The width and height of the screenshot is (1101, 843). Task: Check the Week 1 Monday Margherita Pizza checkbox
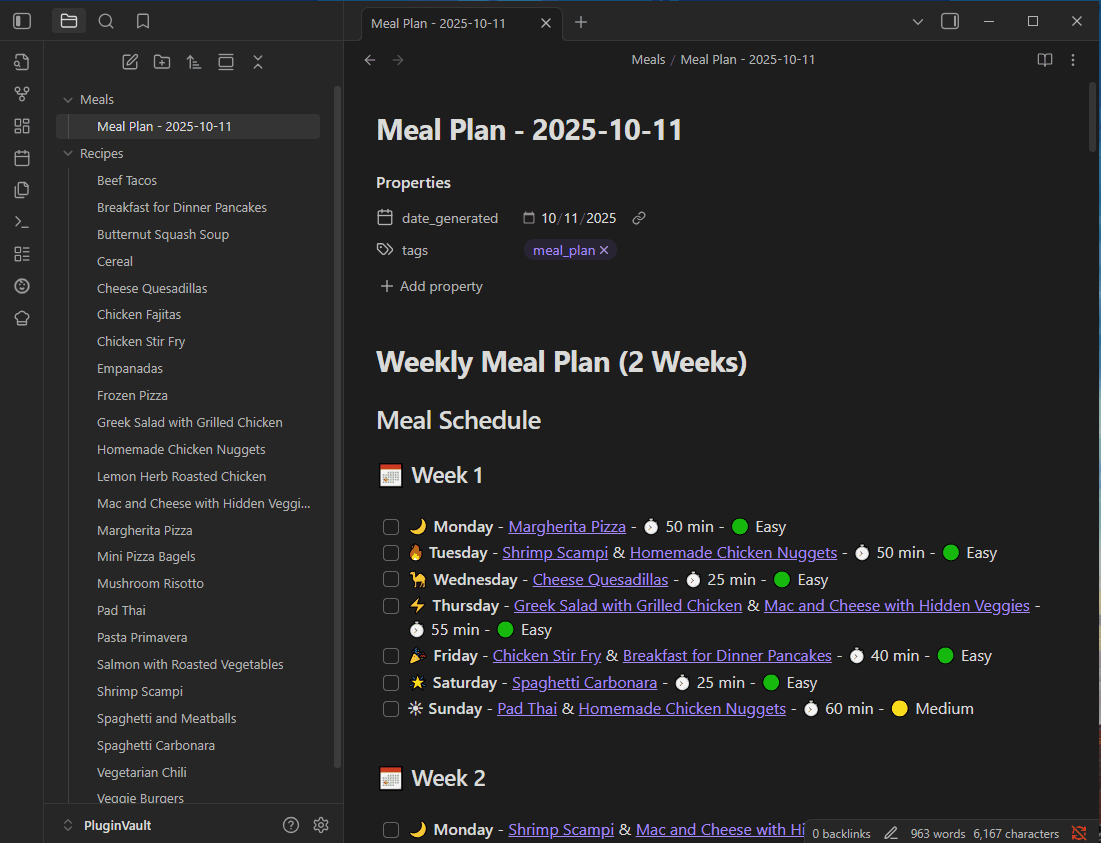391,527
